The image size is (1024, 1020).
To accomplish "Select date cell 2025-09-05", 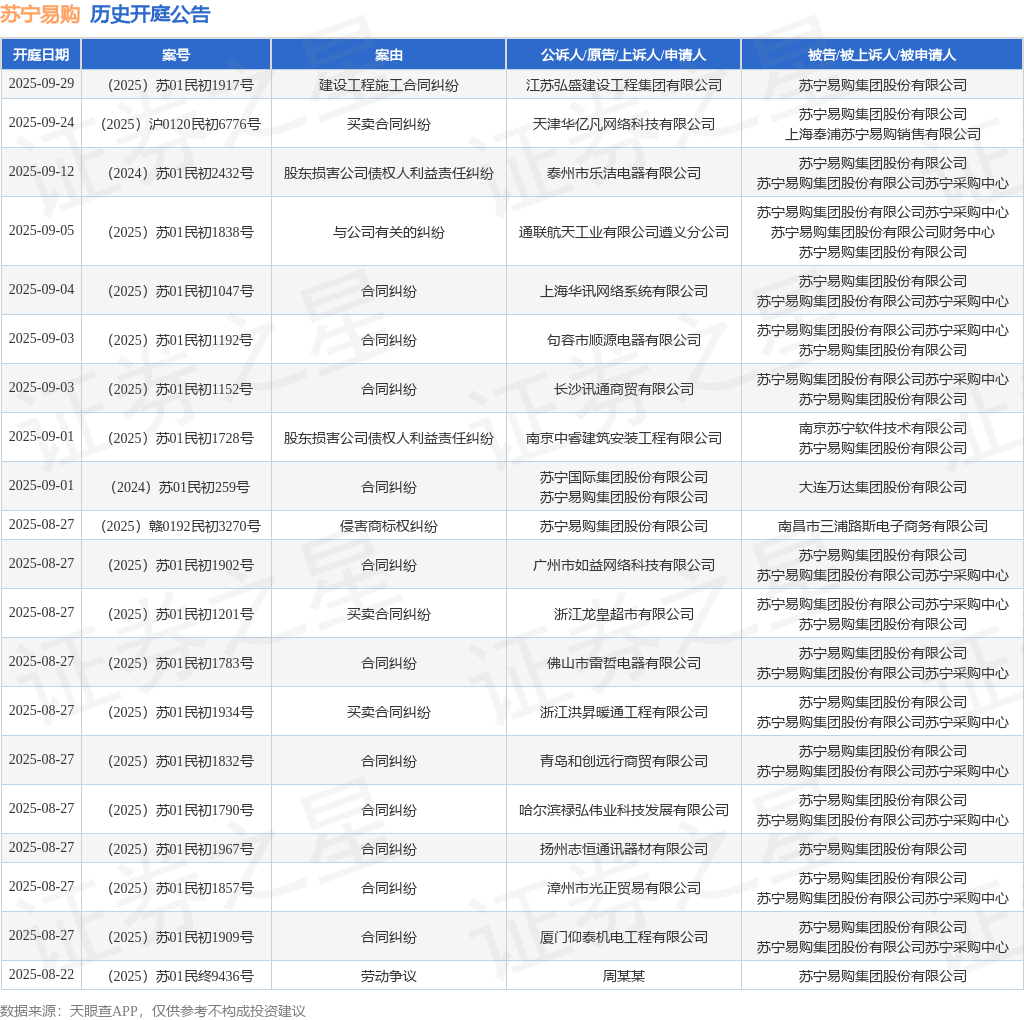I will coord(41,231).
